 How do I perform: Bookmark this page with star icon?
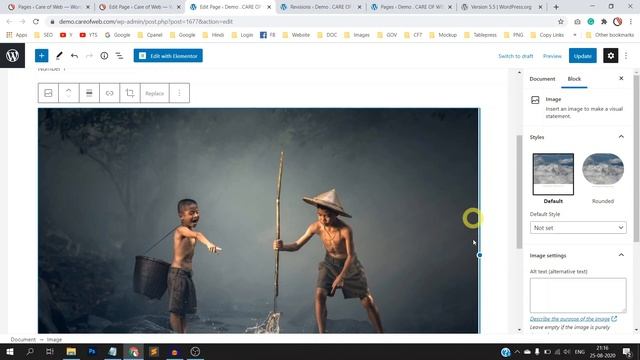tap(561, 22)
